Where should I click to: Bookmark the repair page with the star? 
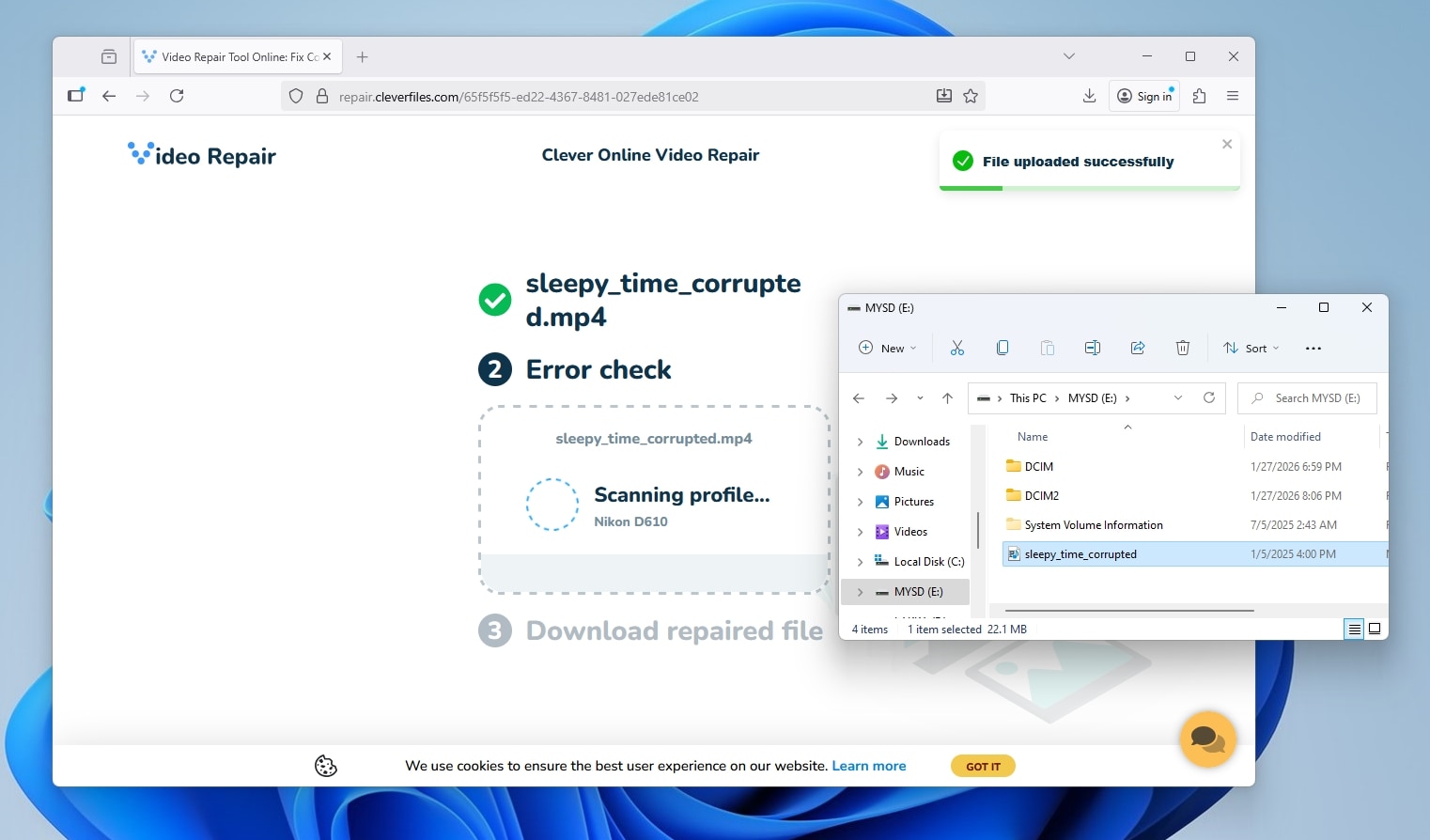click(971, 95)
